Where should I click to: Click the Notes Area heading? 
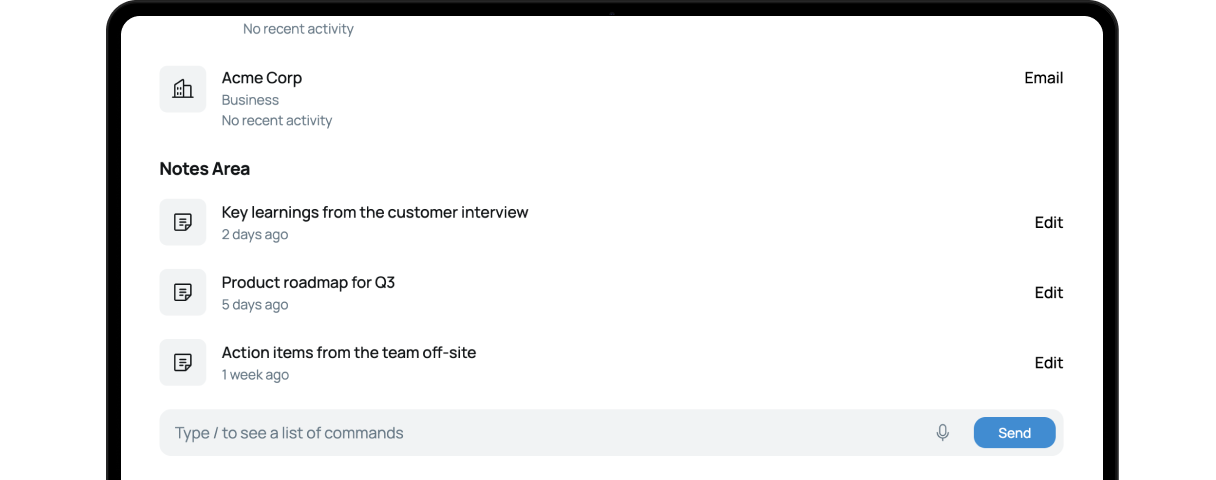point(205,168)
